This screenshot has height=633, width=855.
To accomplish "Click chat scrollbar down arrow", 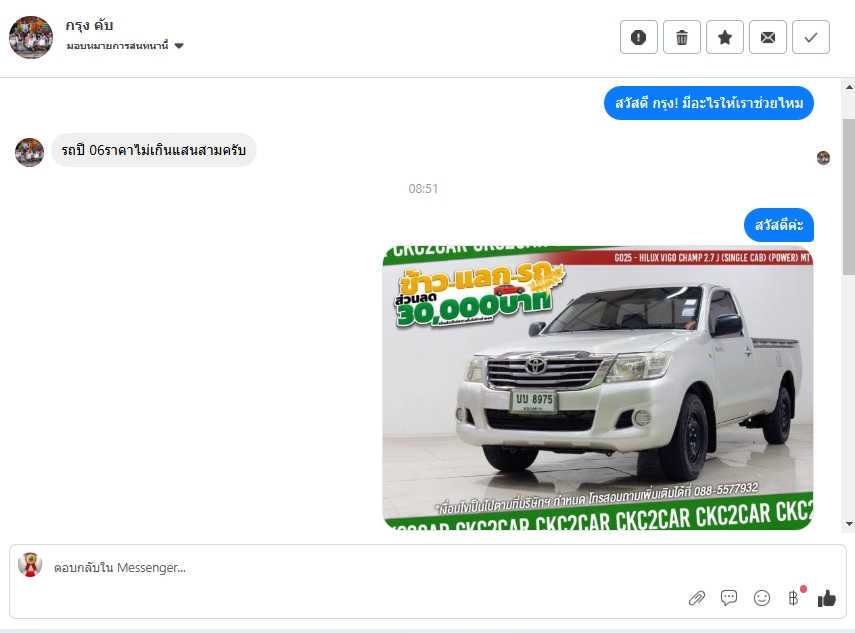I will tap(849, 524).
